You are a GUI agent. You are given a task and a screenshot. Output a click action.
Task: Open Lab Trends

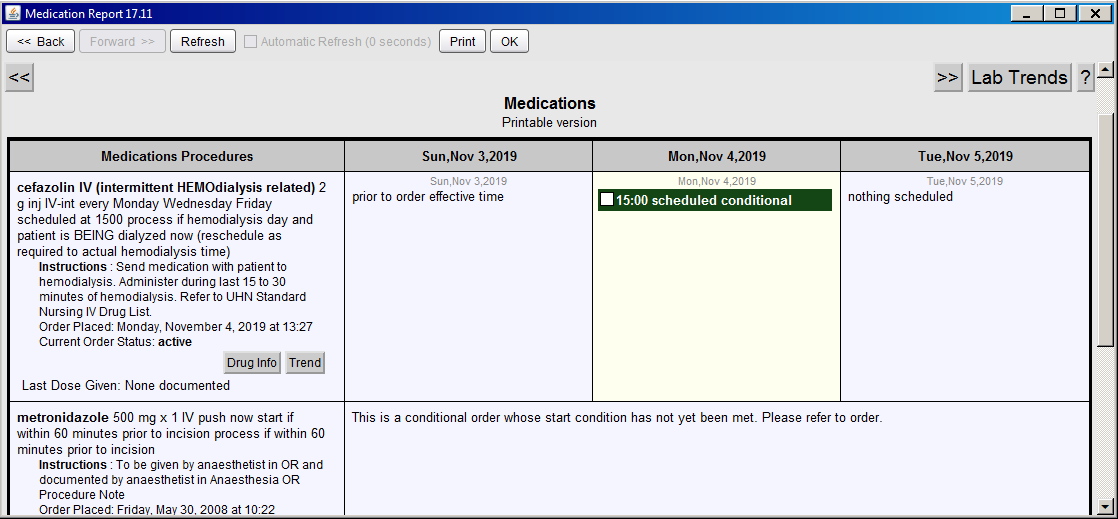point(1020,78)
